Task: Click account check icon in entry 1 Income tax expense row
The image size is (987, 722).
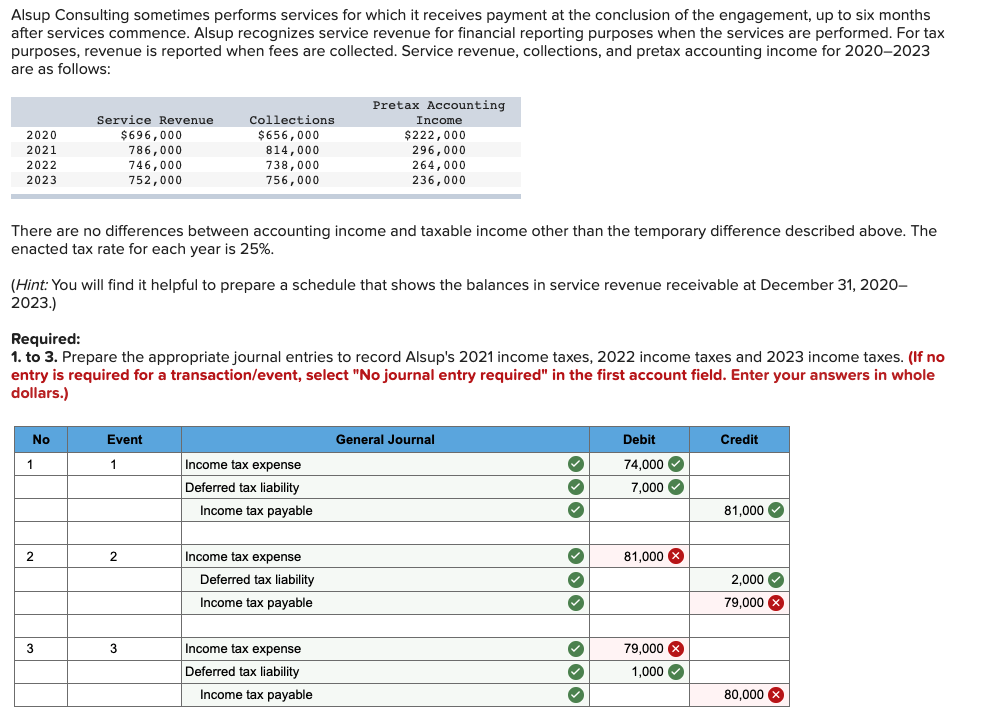Action: (575, 465)
